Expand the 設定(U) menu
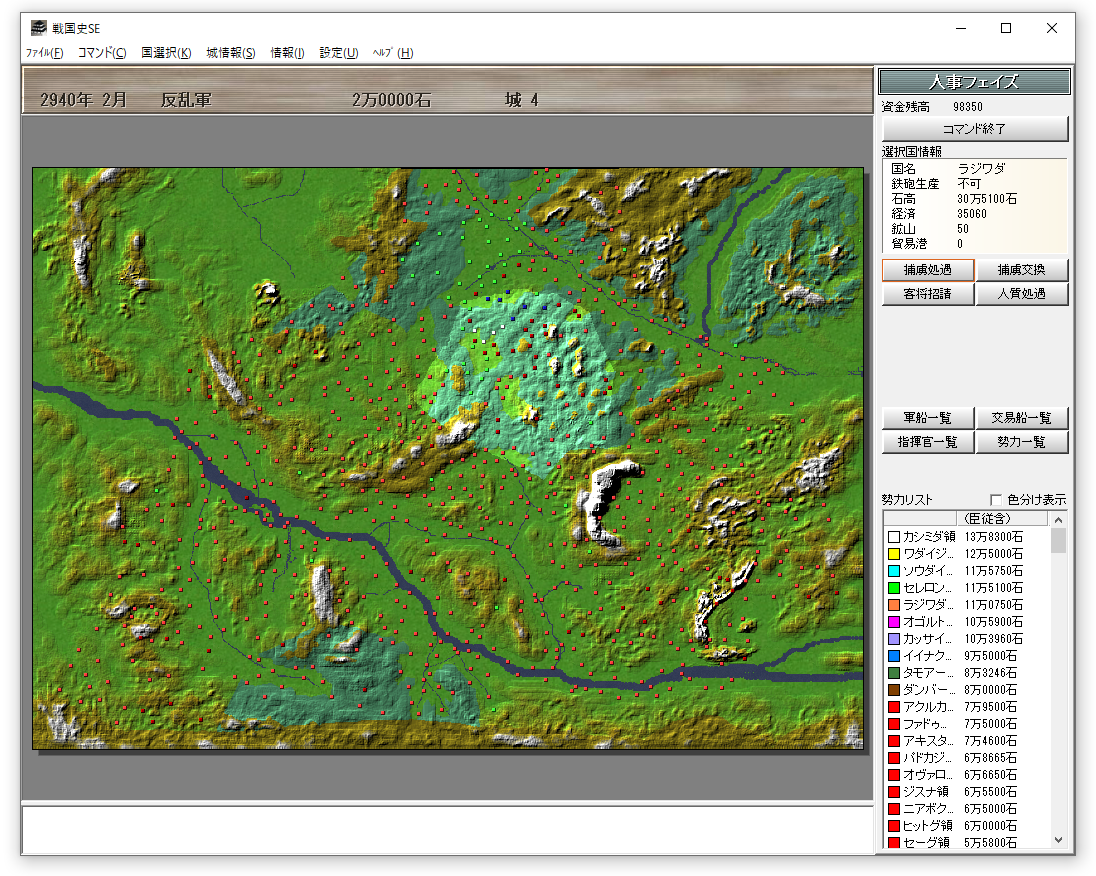The width and height of the screenshot is (1096, 876). [338, 53]
